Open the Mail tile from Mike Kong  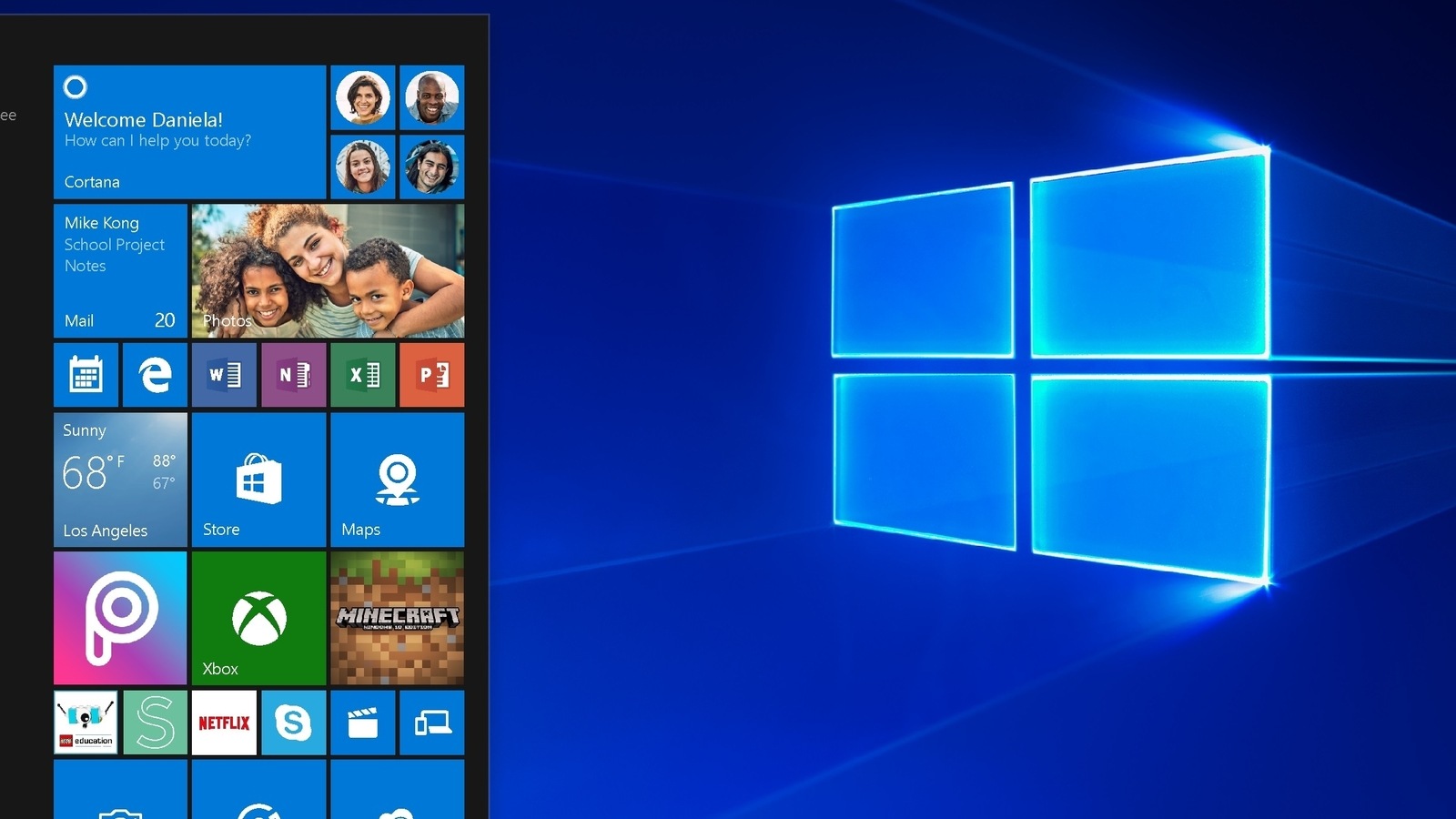pyautogui.click(x=120, y=271)
